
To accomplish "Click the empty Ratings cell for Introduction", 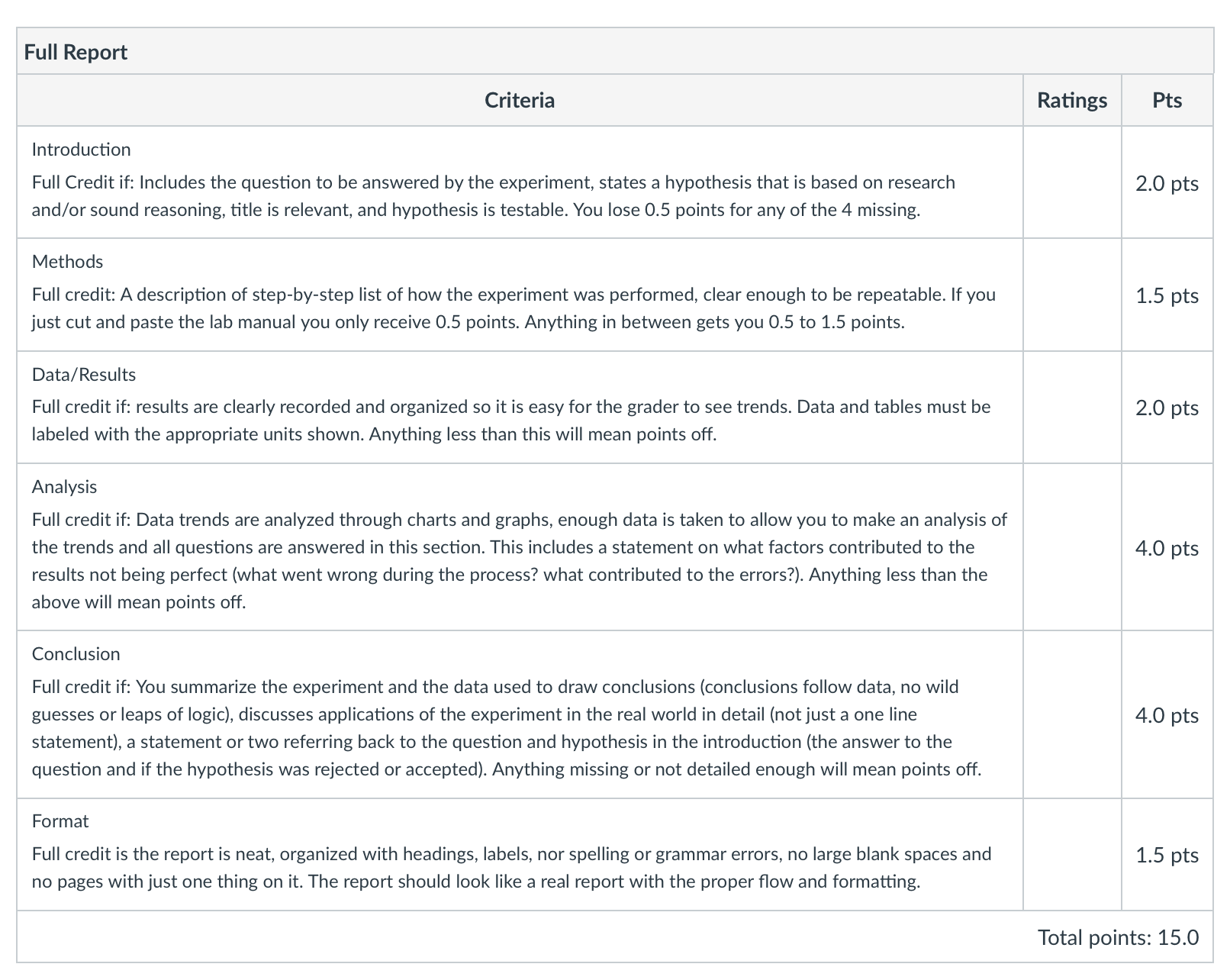I will [x=1072, y=182].
